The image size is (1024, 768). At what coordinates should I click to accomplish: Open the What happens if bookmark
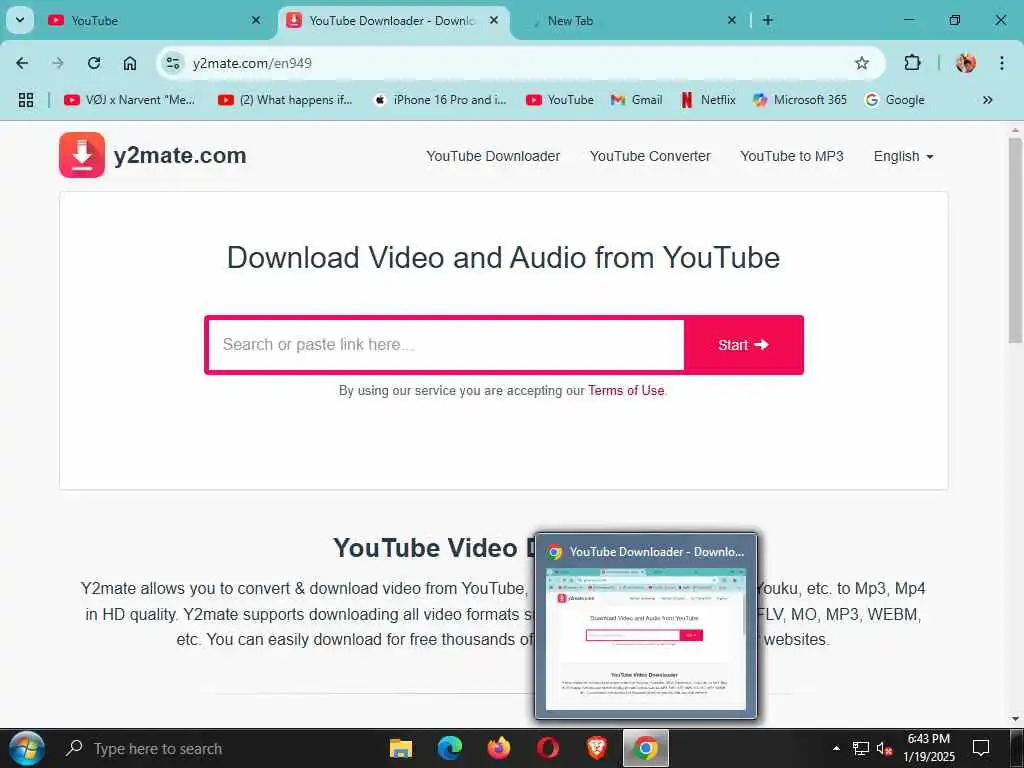point(285,100)
